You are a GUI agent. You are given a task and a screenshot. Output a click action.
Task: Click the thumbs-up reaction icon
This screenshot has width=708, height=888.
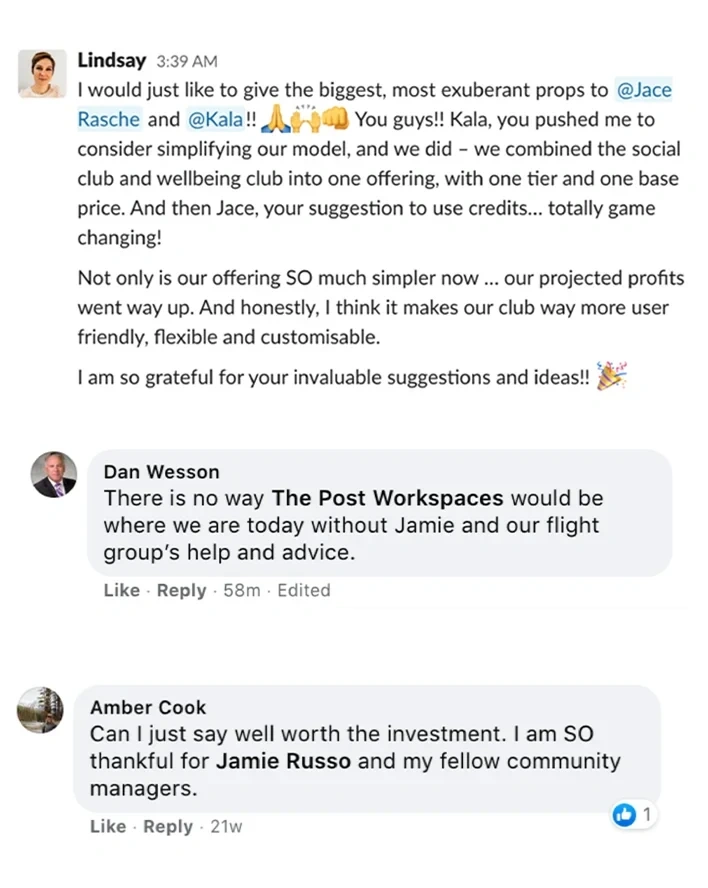click(624, 816)
